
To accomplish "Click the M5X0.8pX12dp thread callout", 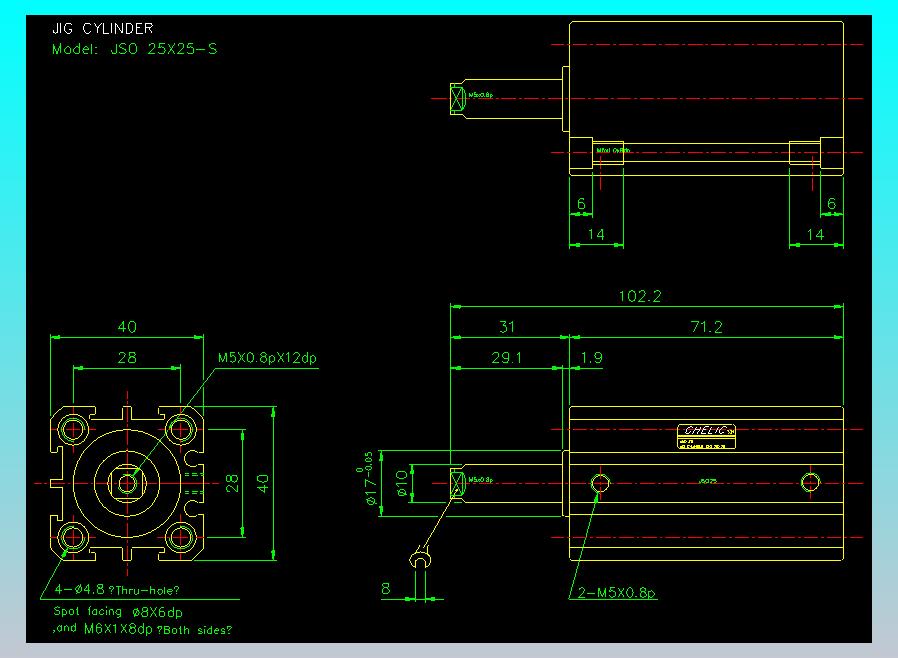I will [267, 357].
